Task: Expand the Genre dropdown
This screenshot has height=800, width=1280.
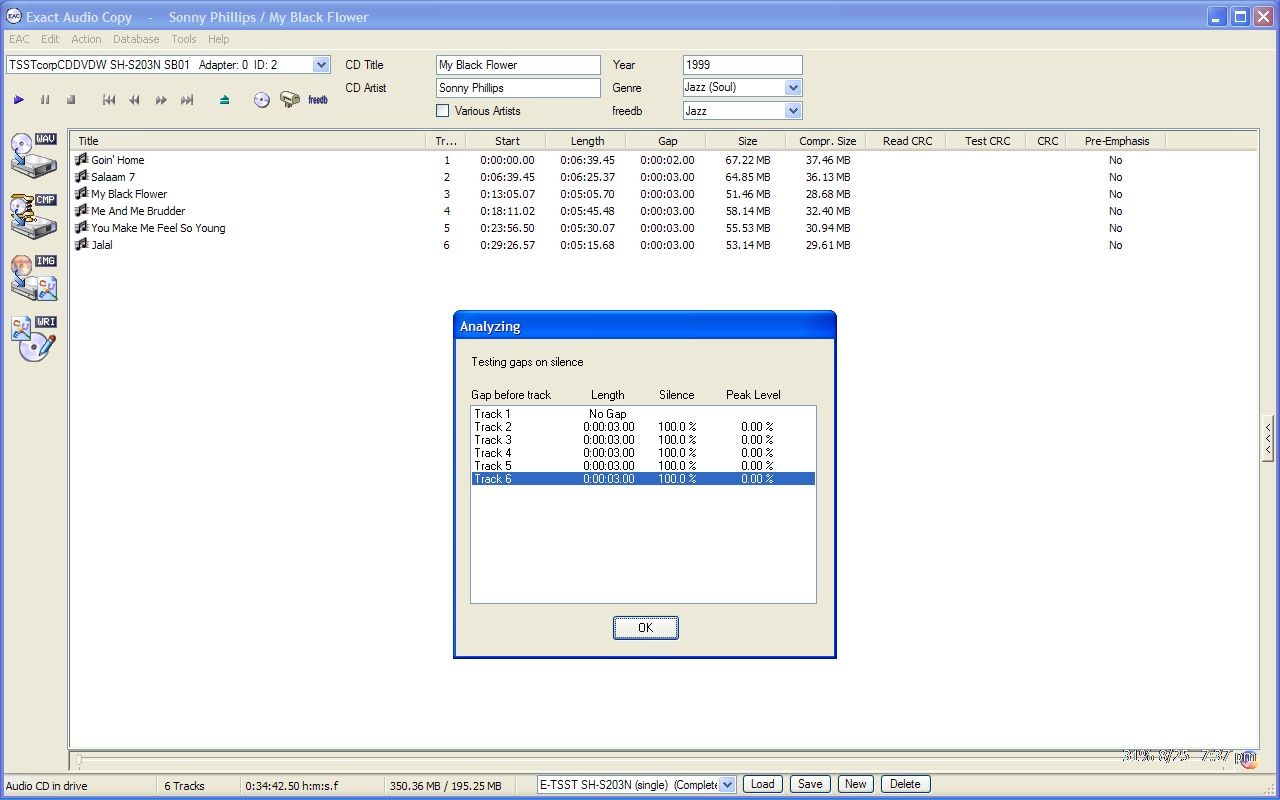Action: tap(793, 88)
